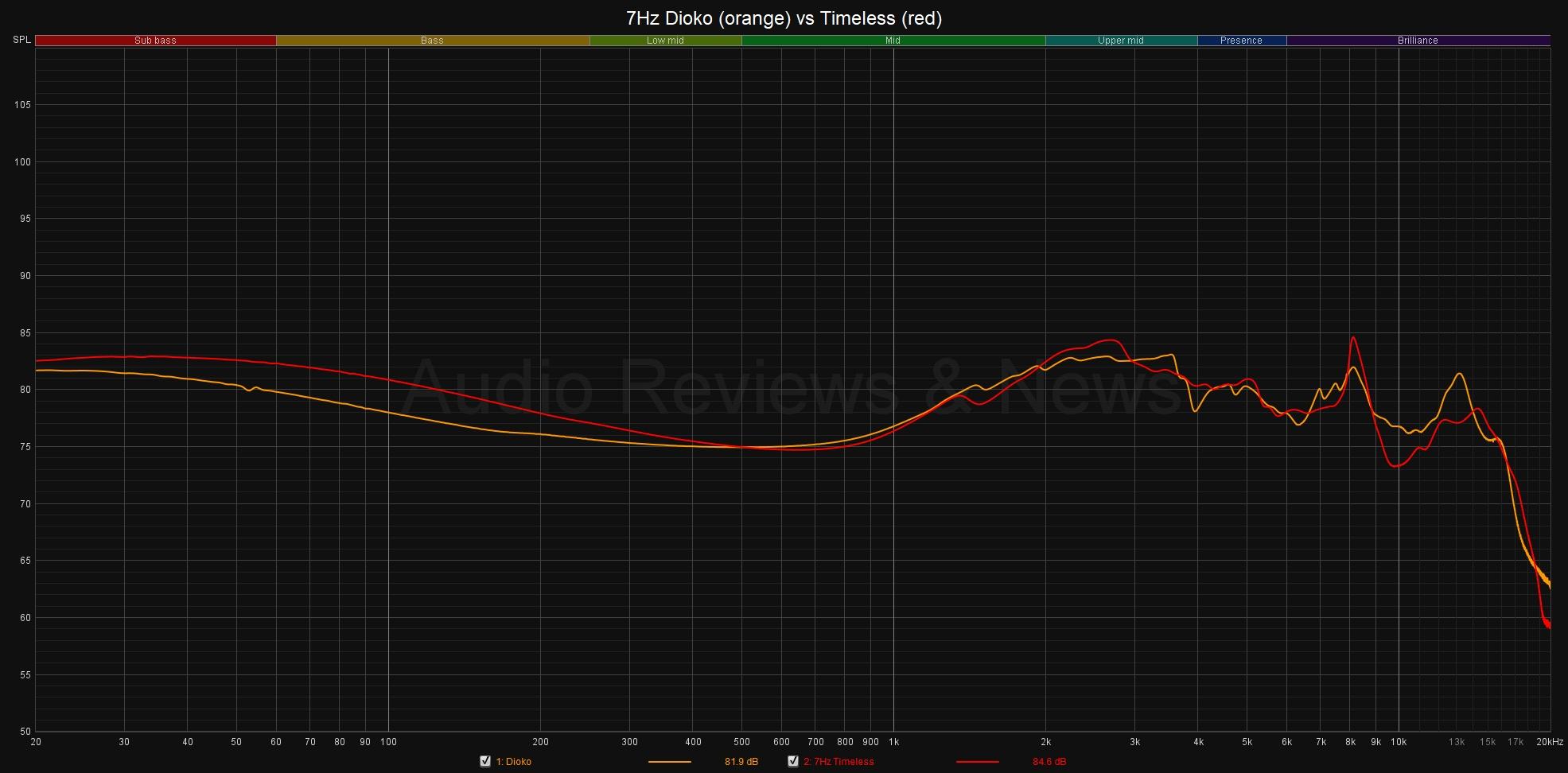Uncheck the 7Hz Timeless trace checkbox
Viewport: 1568px width, 773px height.
click(793, 761)
